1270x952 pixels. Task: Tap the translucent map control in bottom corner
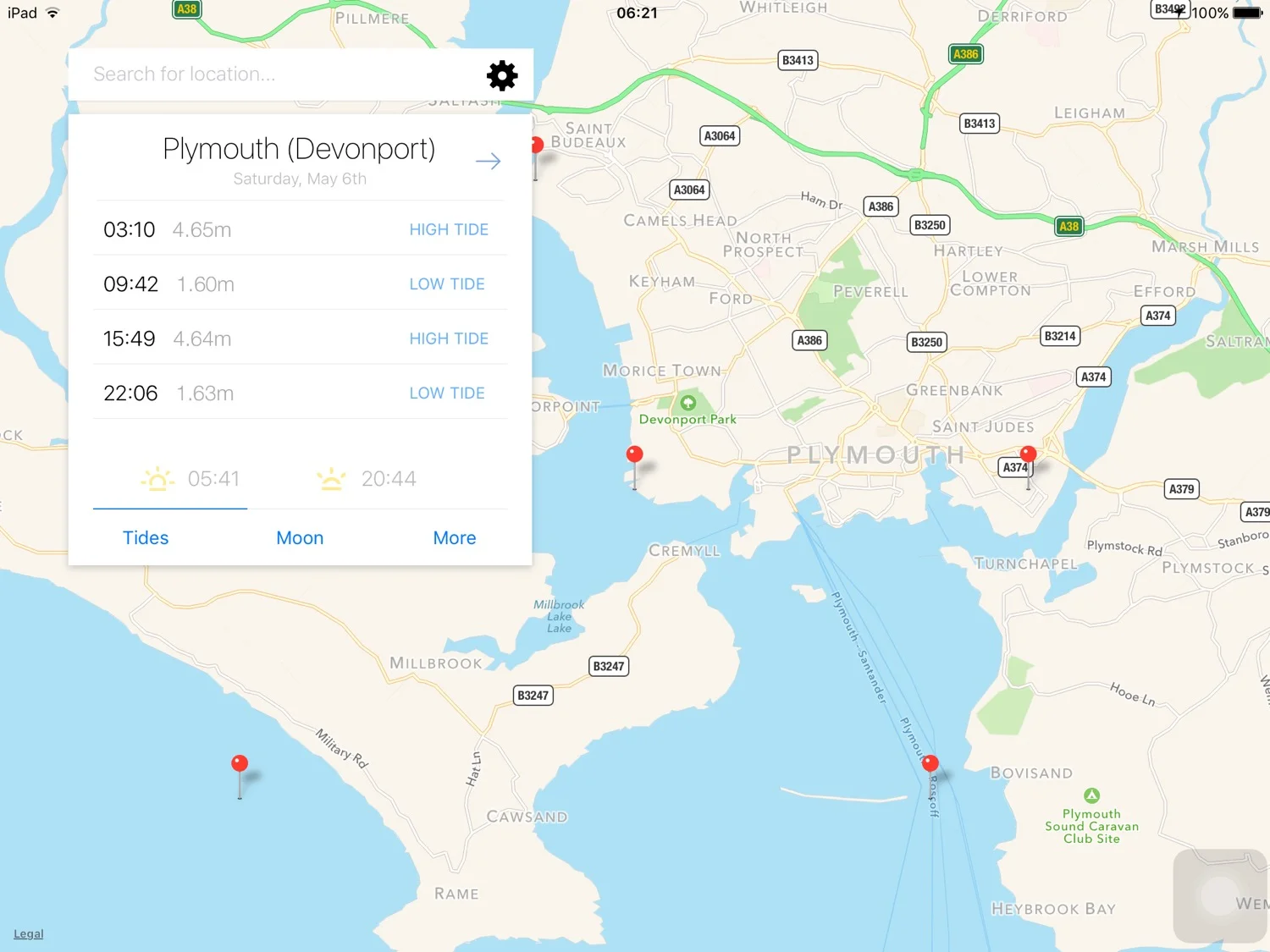point(1220,896)
